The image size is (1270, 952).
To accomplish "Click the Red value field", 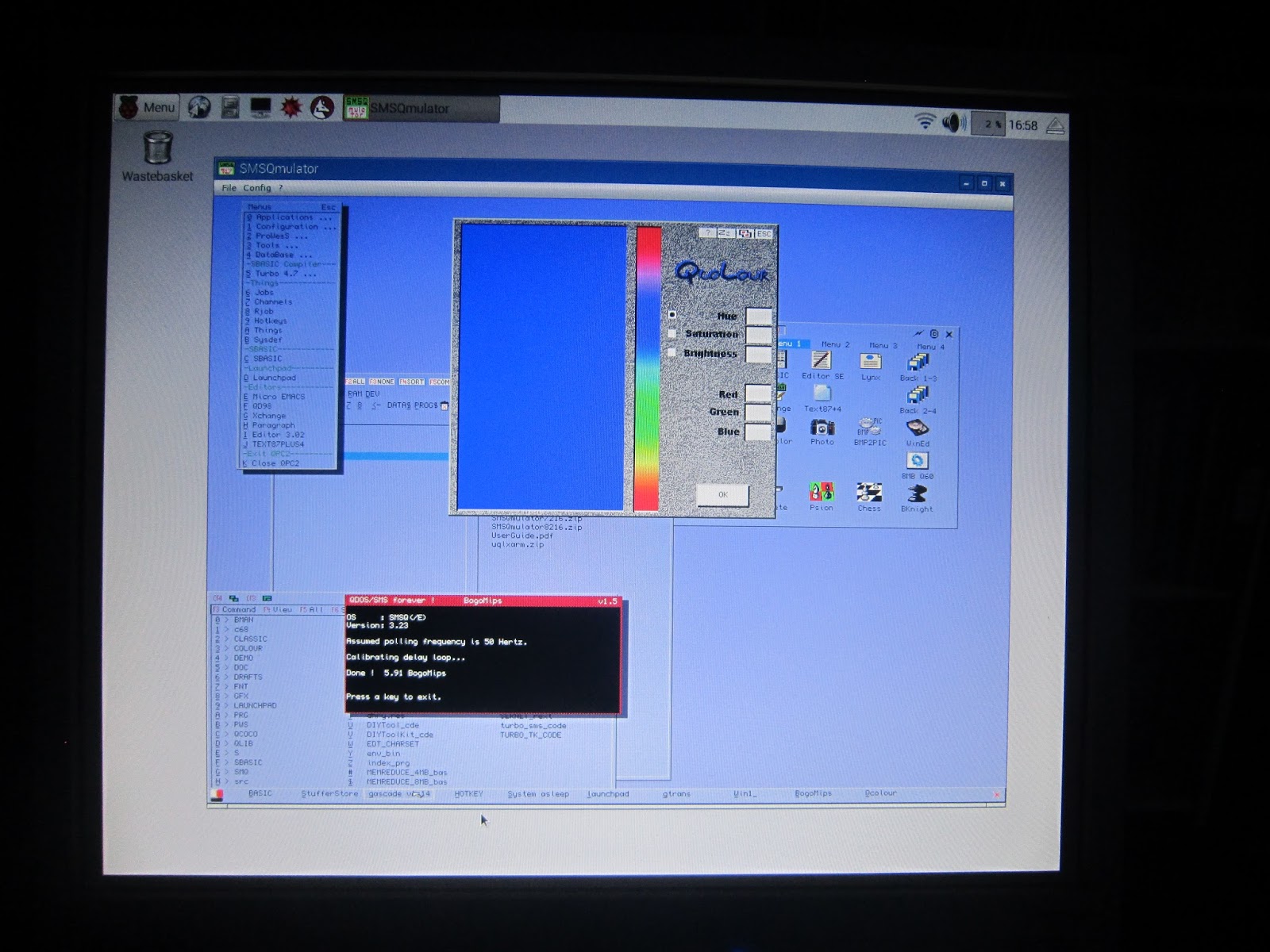I will pyautogui.click(x=758, y=393).
